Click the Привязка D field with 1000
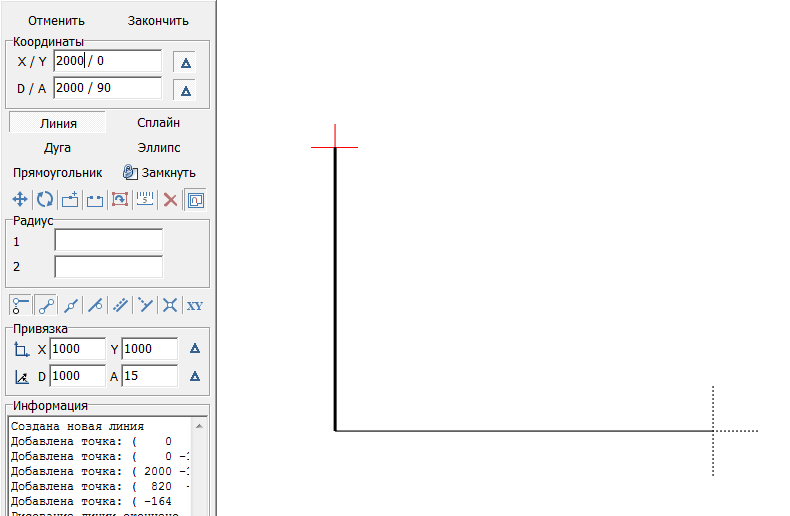 click(x=78, y=376)
